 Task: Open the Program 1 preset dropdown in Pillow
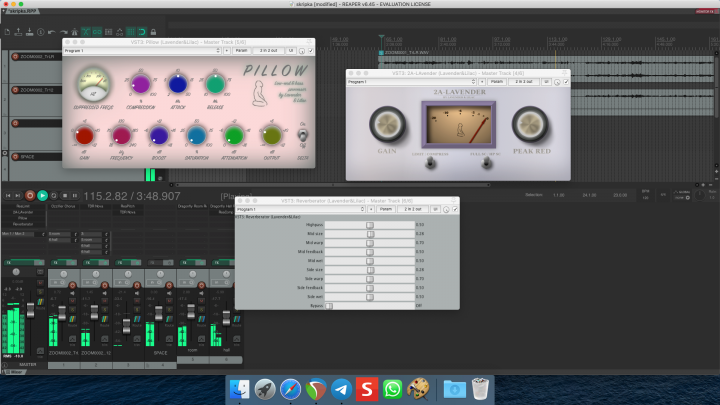click(x=142, y=51)
